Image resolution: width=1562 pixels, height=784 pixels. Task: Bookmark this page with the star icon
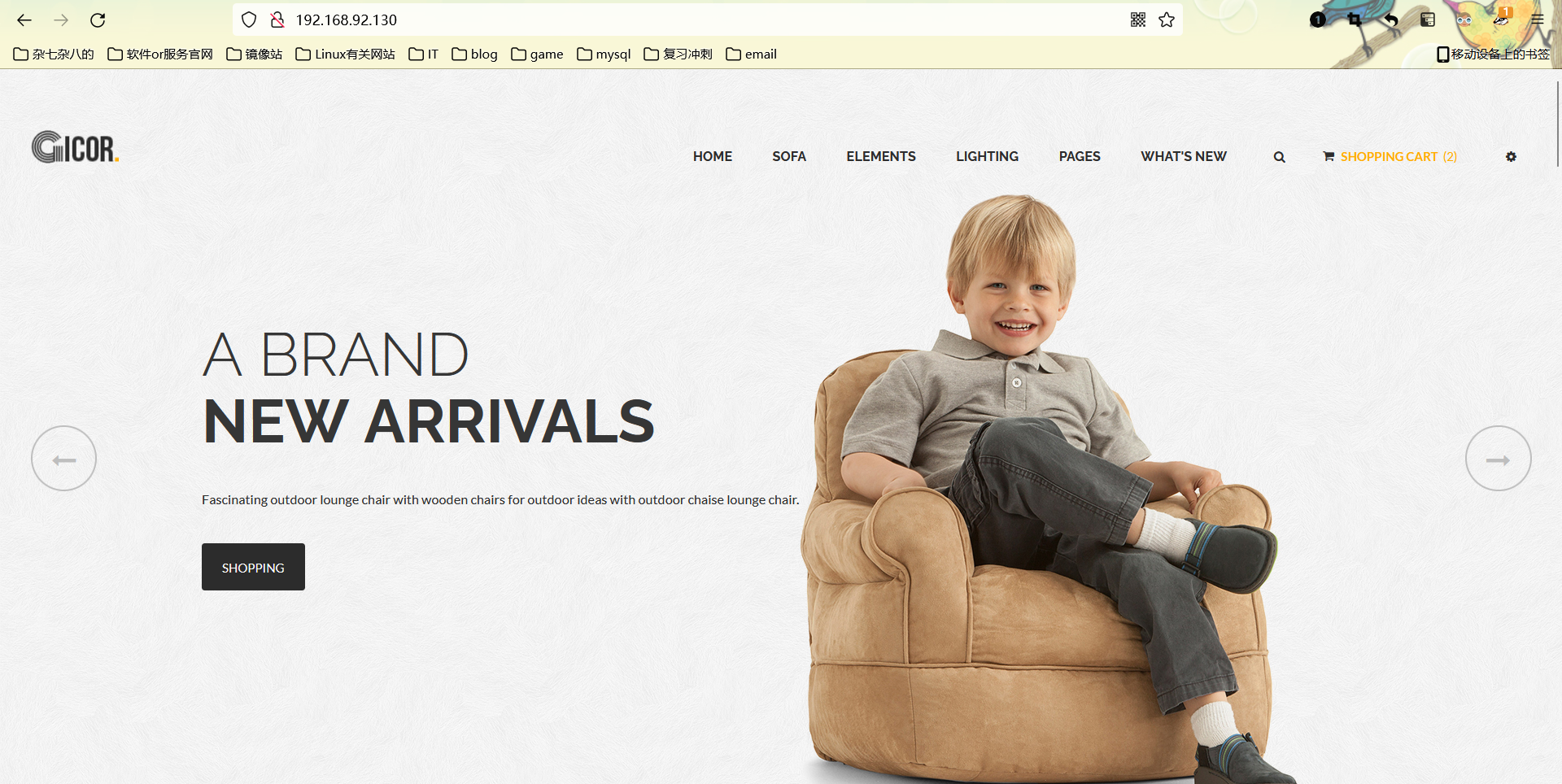pos(1167,20)
